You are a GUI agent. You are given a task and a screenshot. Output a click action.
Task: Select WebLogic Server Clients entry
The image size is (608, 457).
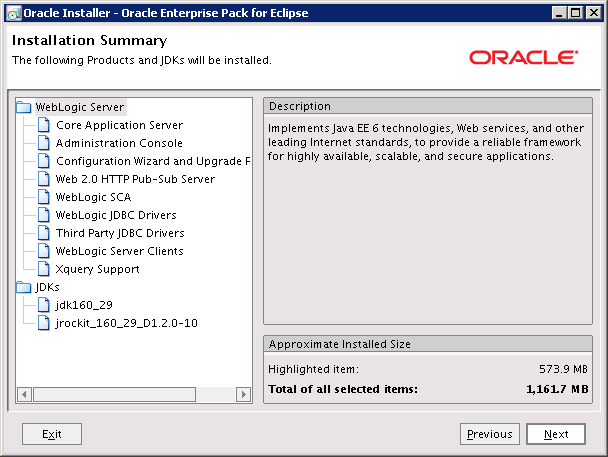point(120,251)
